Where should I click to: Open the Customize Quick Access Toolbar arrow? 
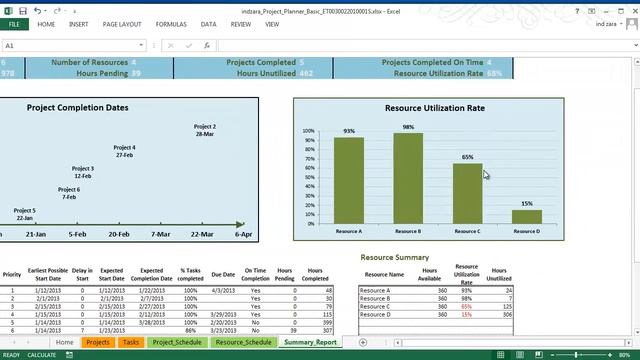point(74,11)
